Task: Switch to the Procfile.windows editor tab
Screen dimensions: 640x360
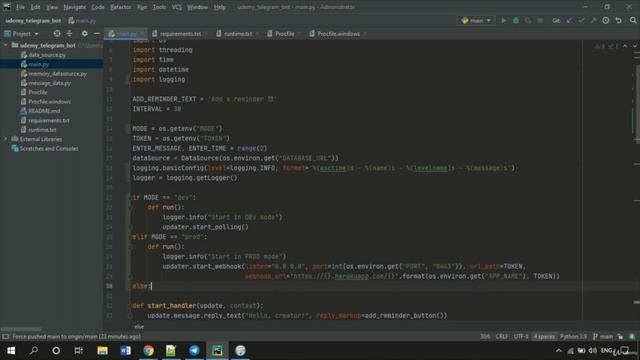Action: 338,34
